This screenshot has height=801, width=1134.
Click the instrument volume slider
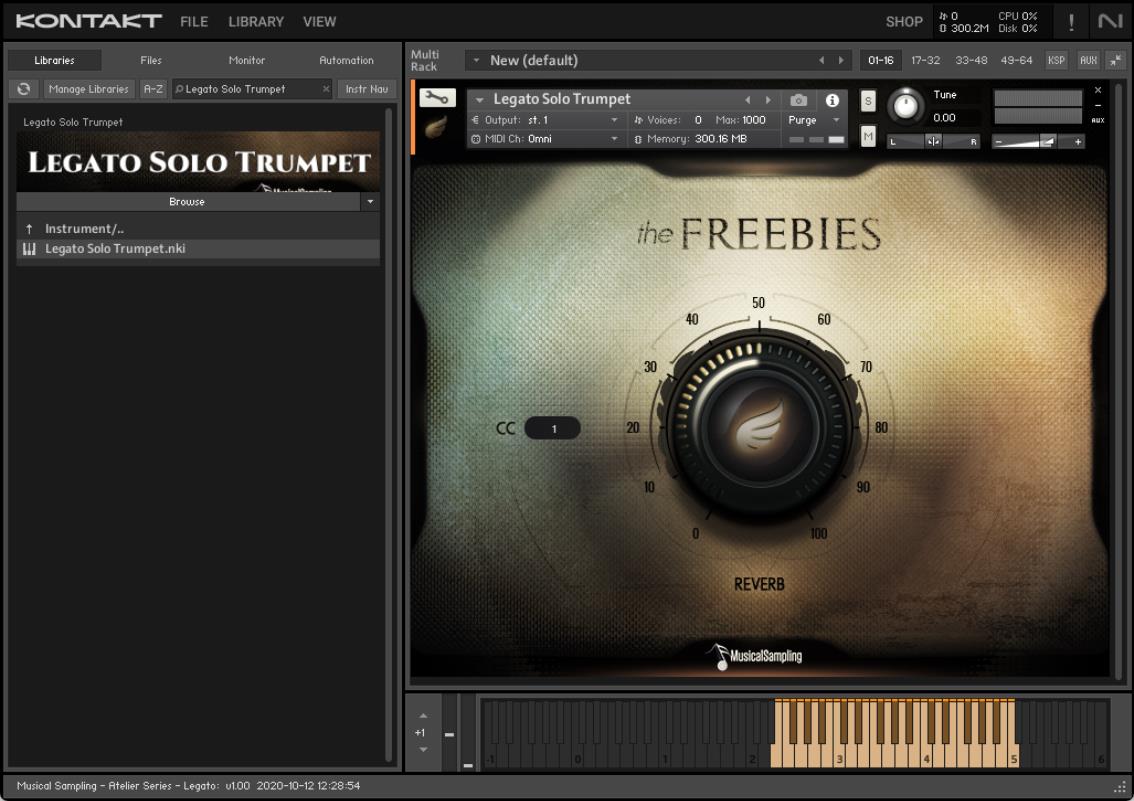1038,142
